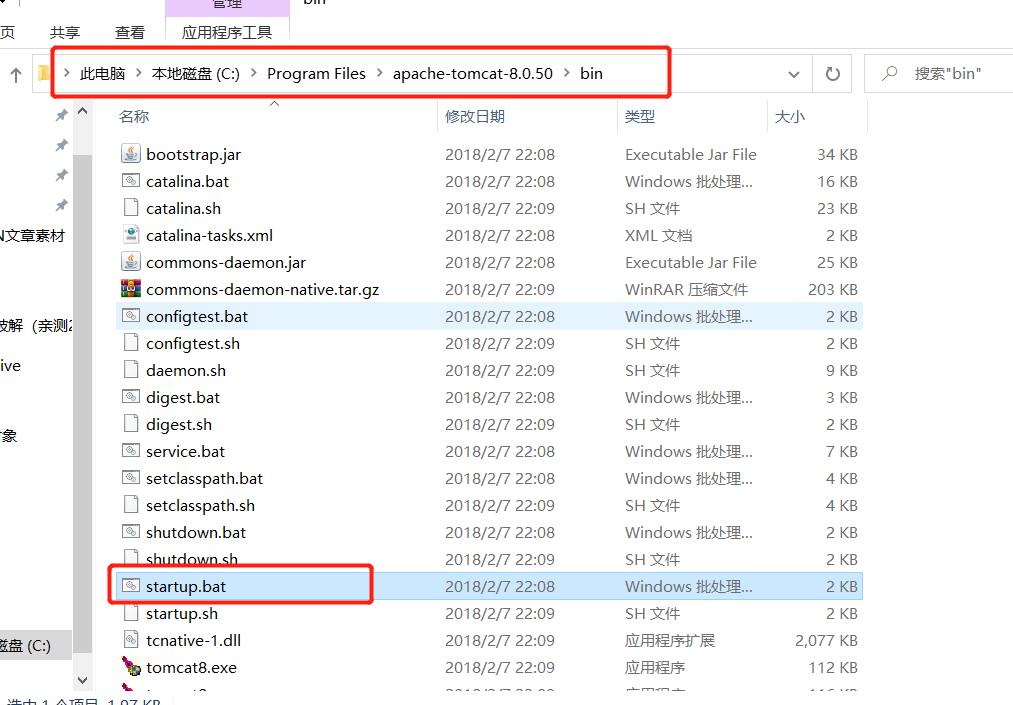
Task: Click the setclasspath.bat file icon
Action: [x=131, y=478]
